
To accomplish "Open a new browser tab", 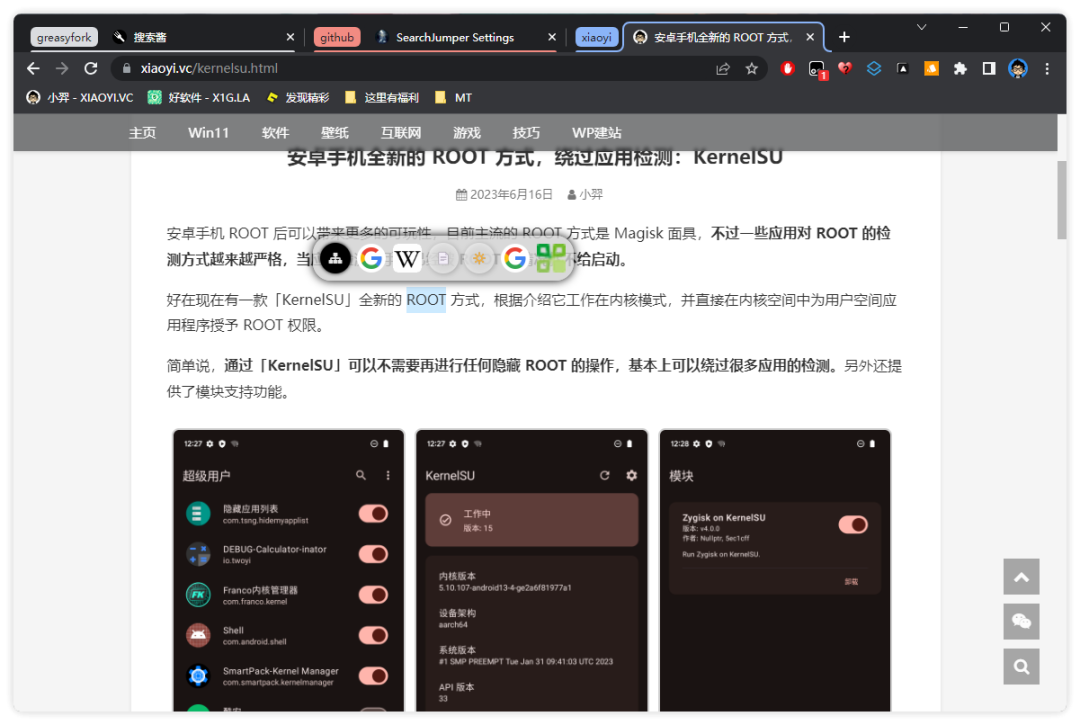I will (x=844, y=37).
